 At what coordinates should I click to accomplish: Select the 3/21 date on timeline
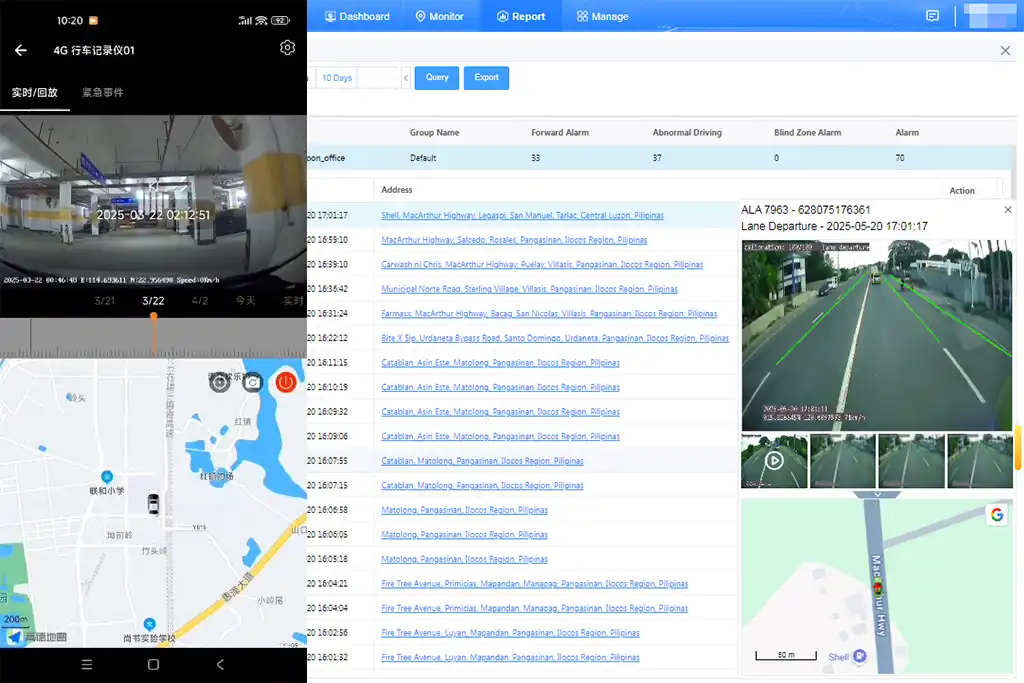(104, 301)
